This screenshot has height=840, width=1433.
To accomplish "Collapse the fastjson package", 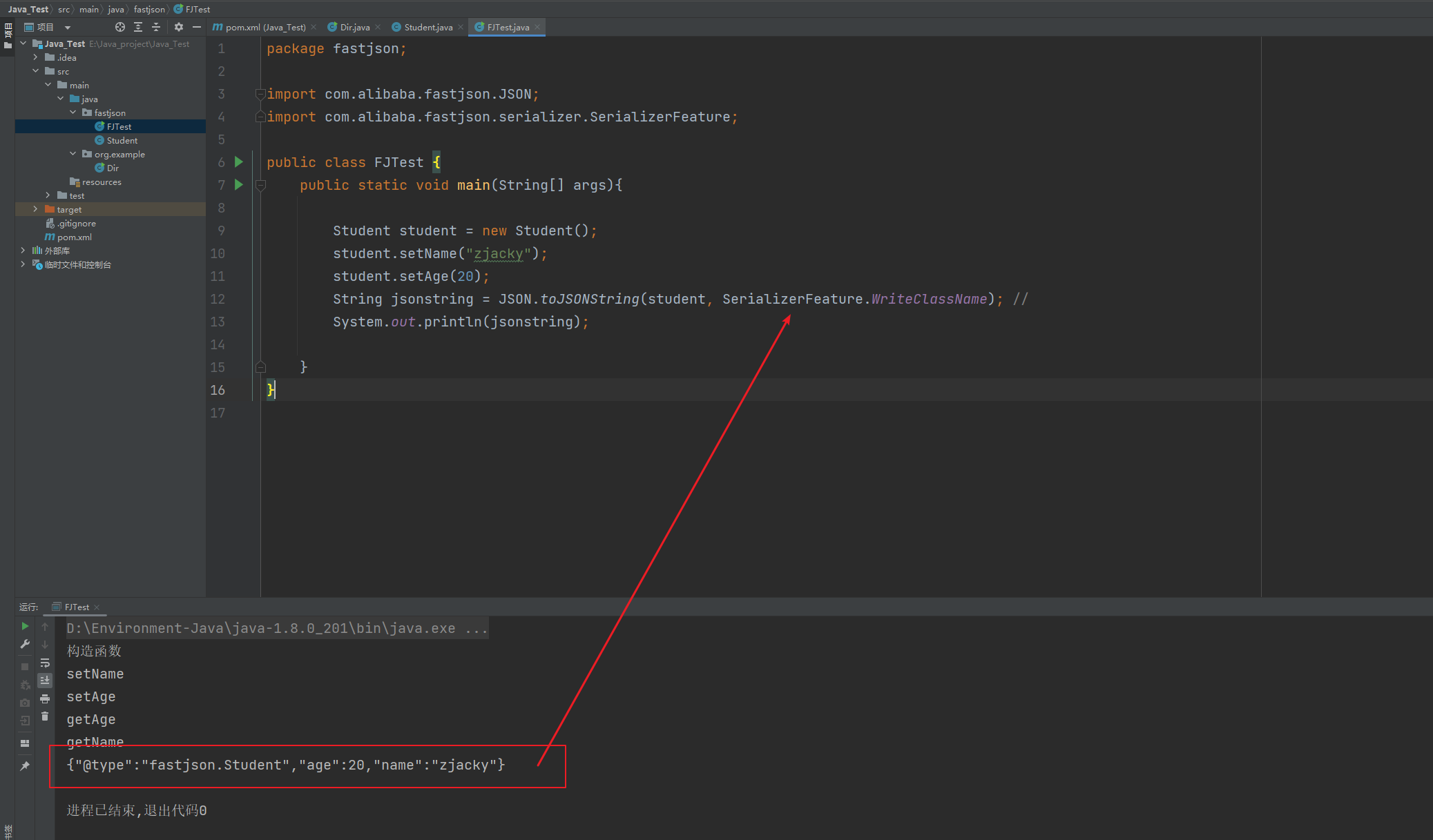I will 73,113.
